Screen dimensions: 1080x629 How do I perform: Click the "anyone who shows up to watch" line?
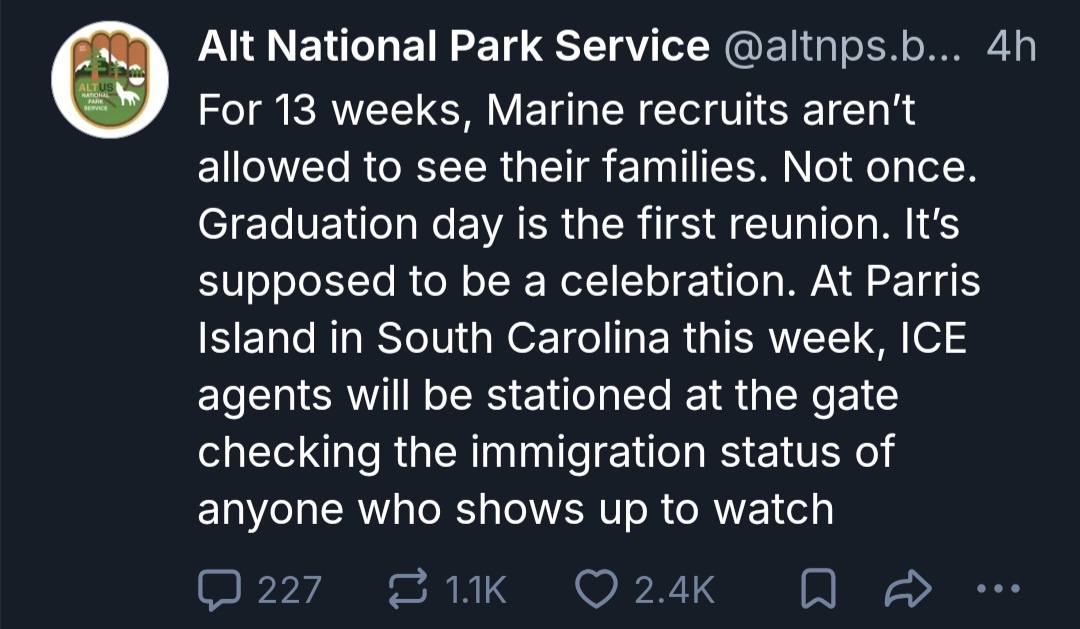tap(515, 508)
